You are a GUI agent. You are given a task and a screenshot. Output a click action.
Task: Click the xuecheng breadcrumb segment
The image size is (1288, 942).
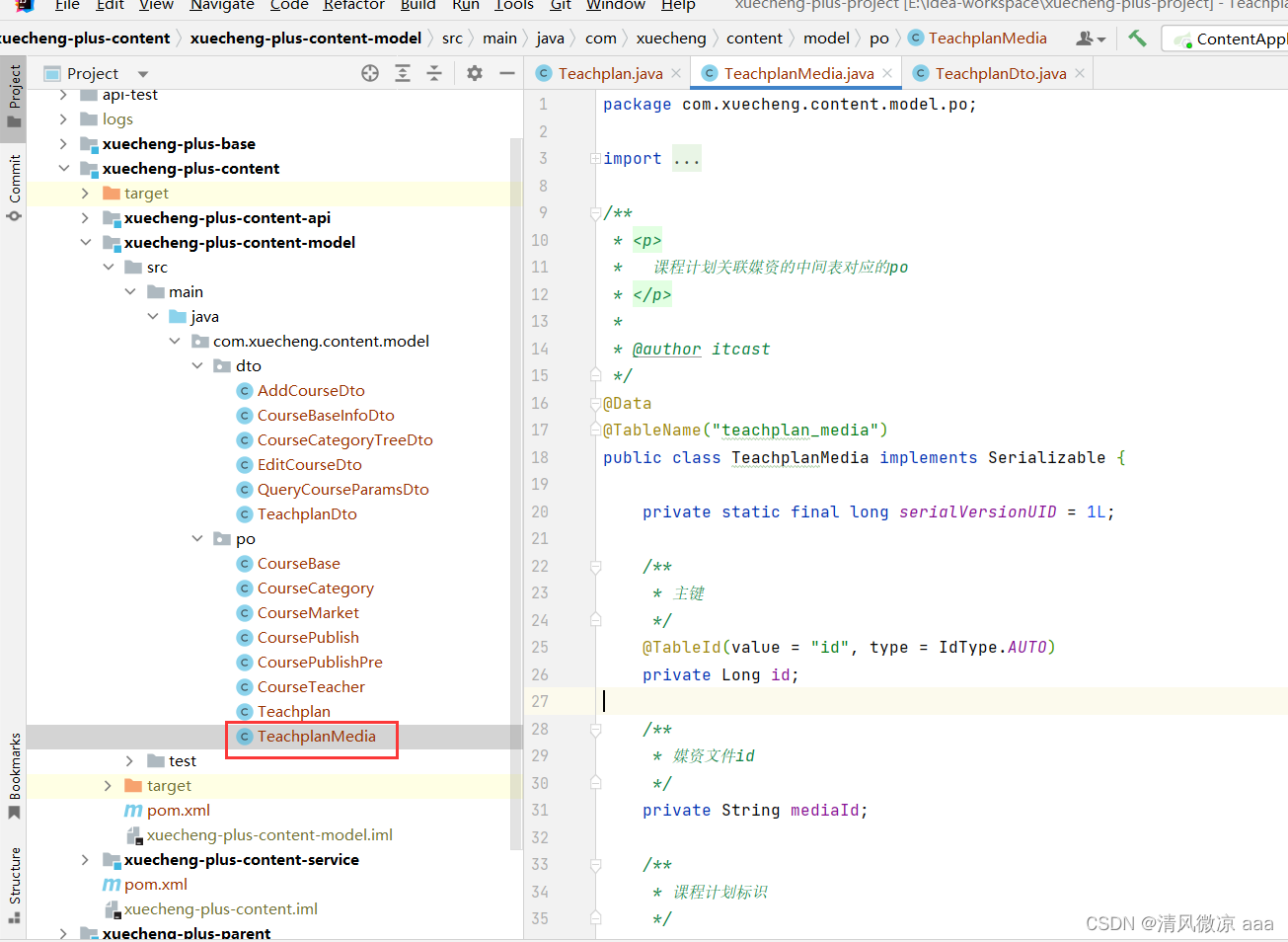click(x=671, y=39)
